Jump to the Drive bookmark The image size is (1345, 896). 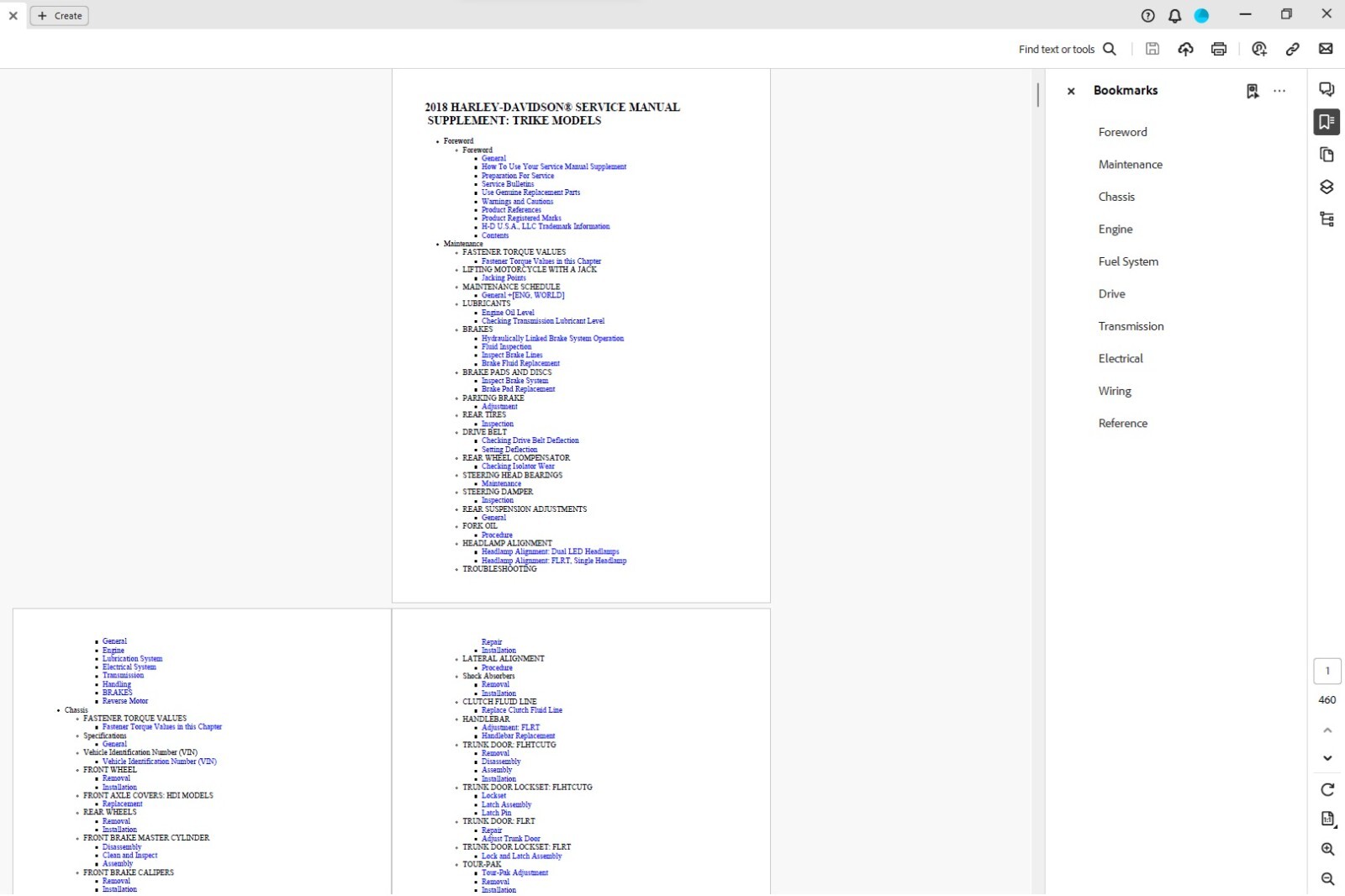(x=1111, y=294)
